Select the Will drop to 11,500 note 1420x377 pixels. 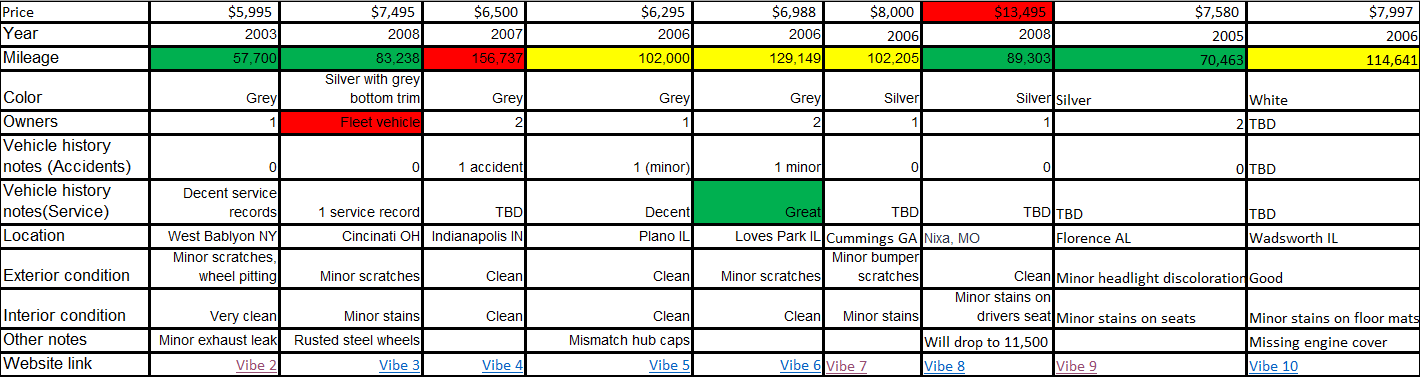[986, 341]
